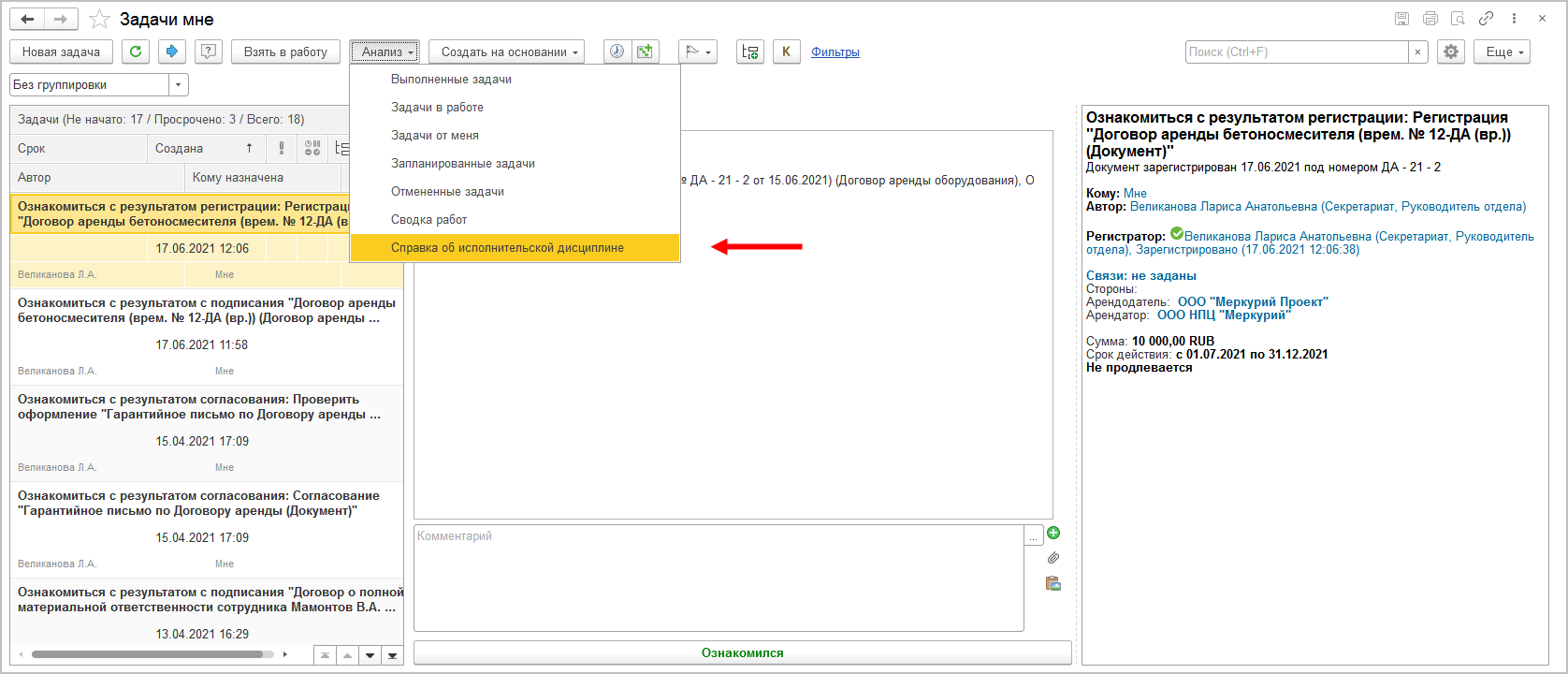The image size is (1568, 674).
Task: Save using the diskette icon in title bar
Action: pyautogui.click(x=1401, y=19)
